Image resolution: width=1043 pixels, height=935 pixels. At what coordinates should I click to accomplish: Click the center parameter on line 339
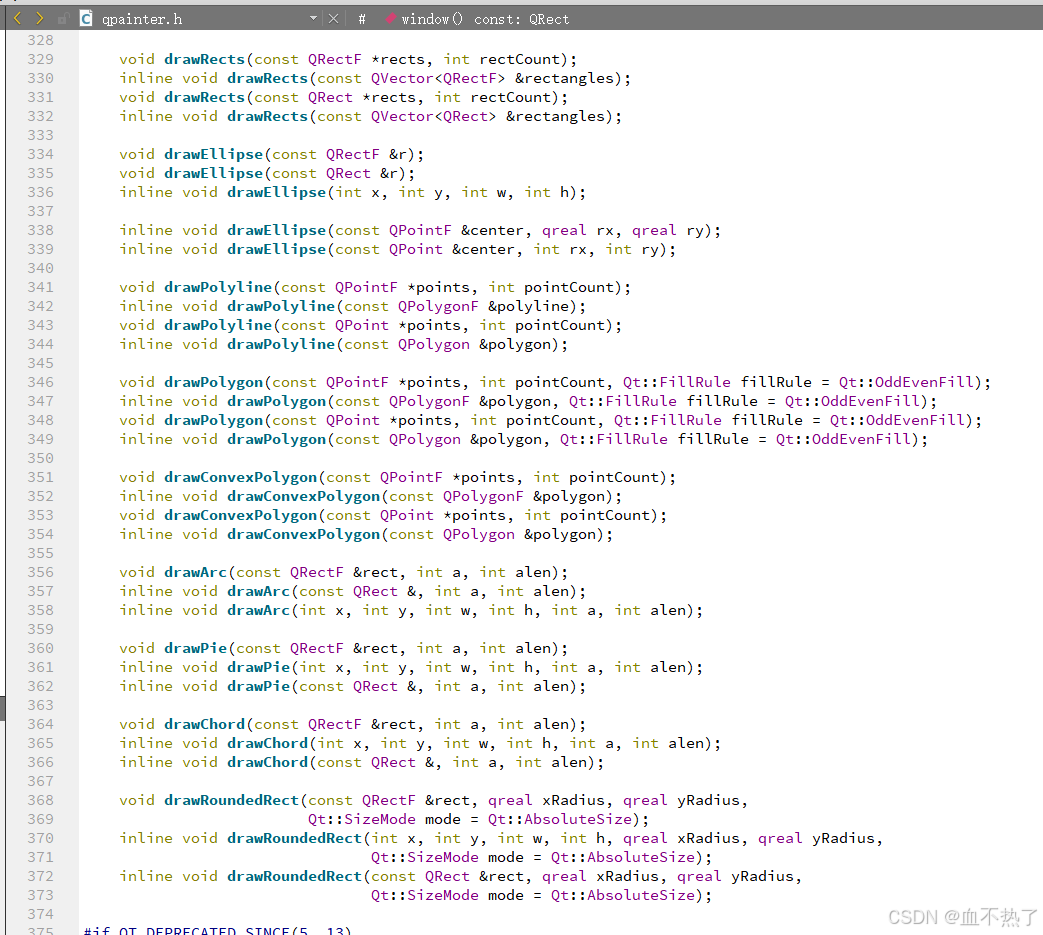(488, 249)
